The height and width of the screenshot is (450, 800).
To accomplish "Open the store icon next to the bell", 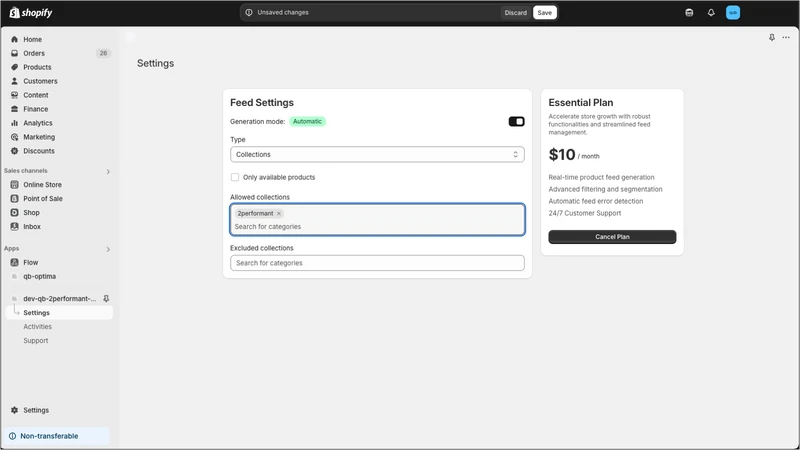I will coord(689,13).
